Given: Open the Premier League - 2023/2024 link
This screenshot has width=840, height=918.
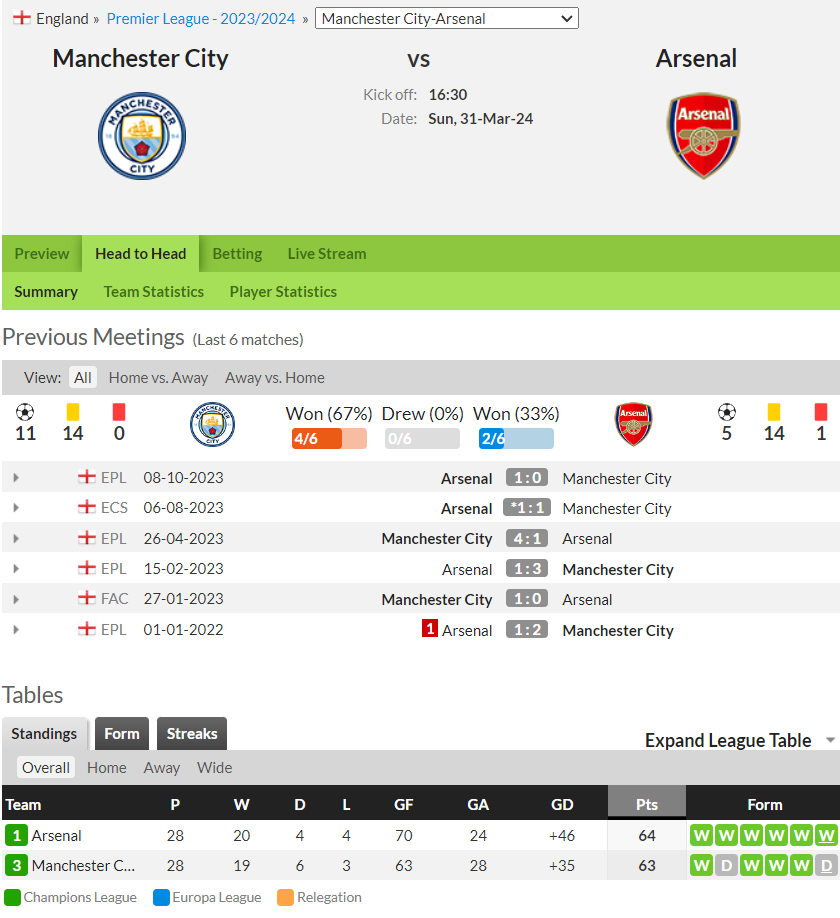Looking at the screenshot, I should tap(201, 19).
